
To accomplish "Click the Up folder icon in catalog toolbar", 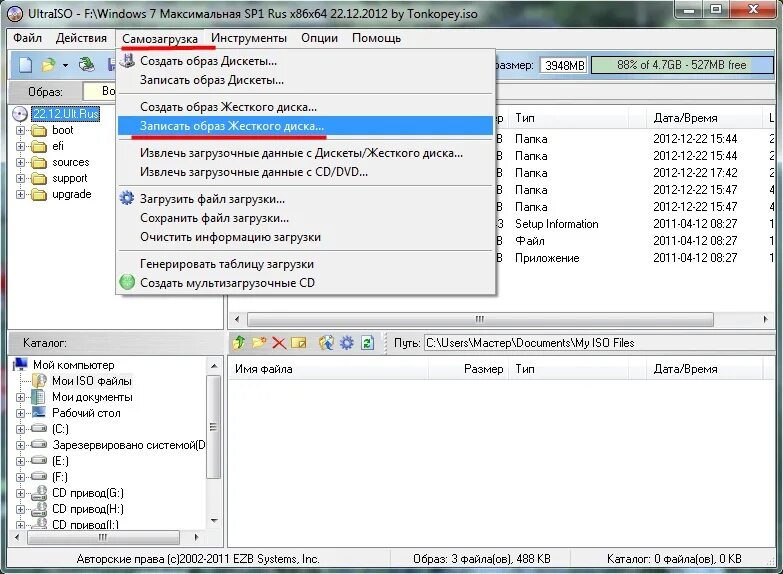I will pyautogui.click(x=239, y=343).
